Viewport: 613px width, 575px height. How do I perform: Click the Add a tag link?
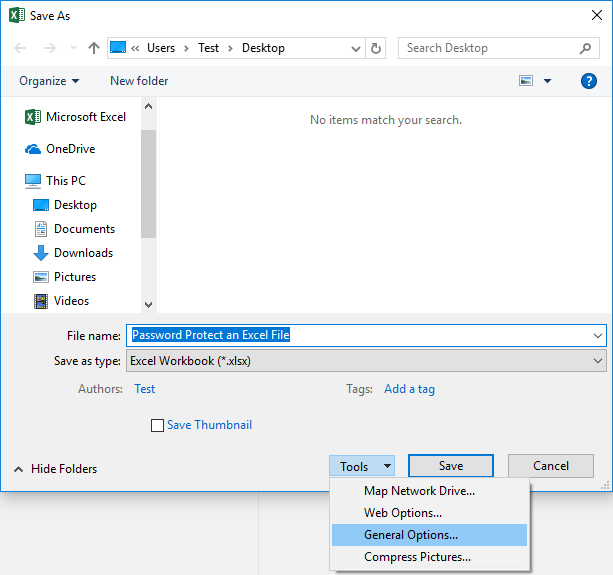pyautogui.click(x=409, y=389)
